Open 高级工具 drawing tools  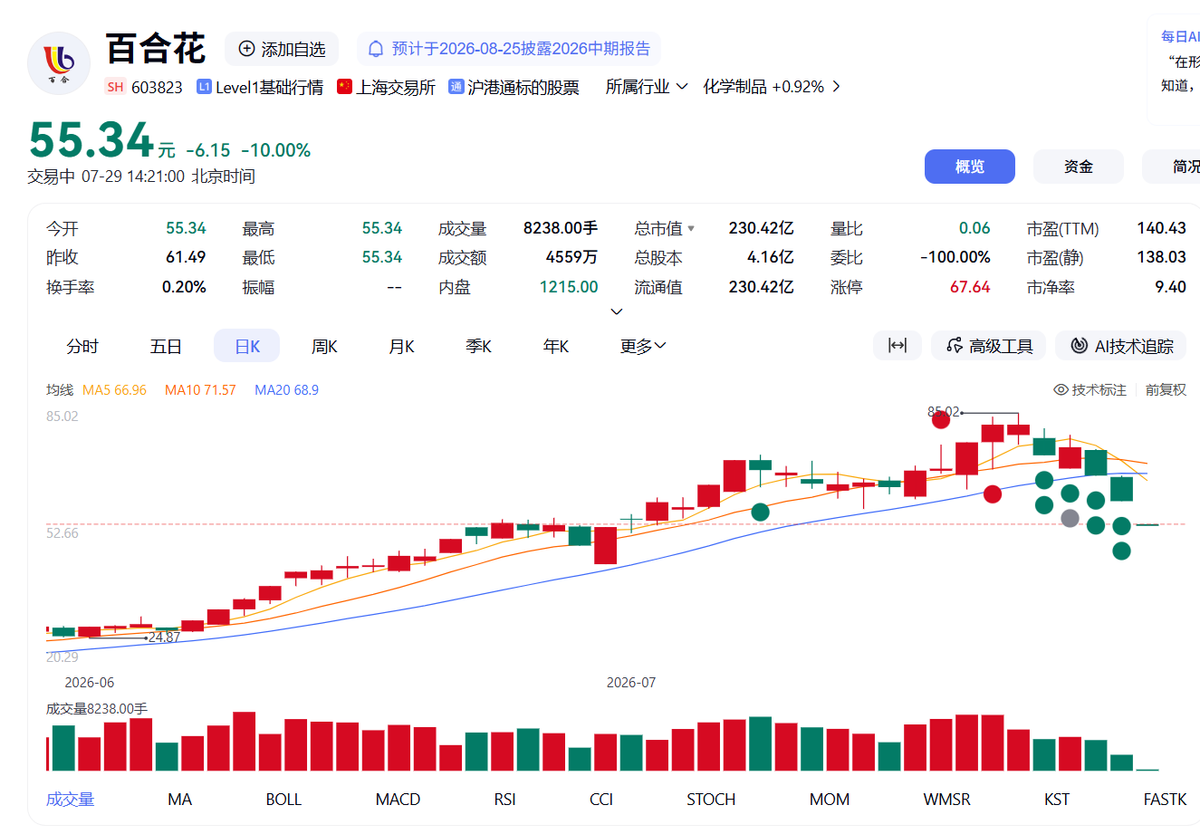tap(989, 346)
